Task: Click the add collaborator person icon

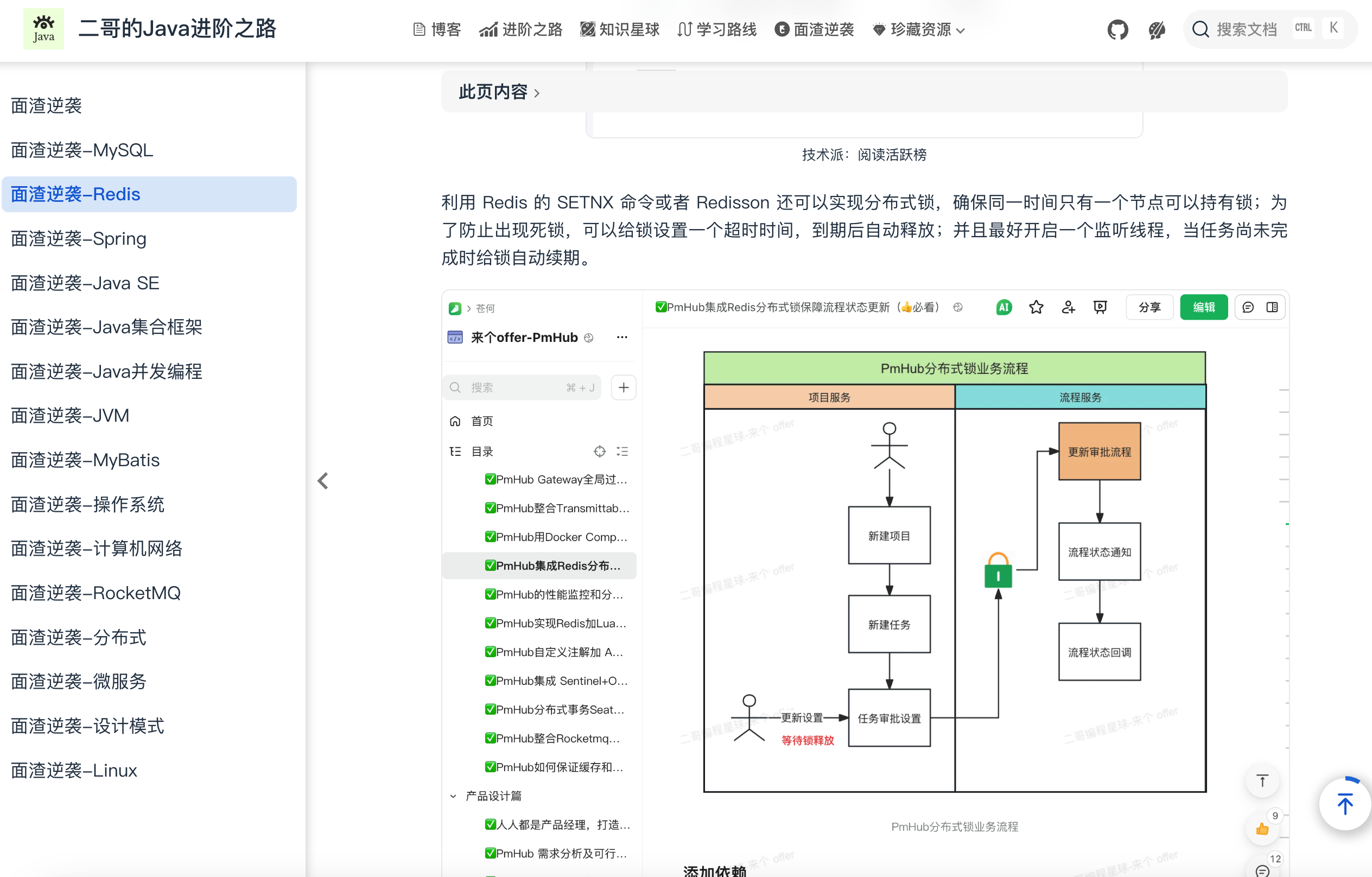Action: click(1068, 307)
